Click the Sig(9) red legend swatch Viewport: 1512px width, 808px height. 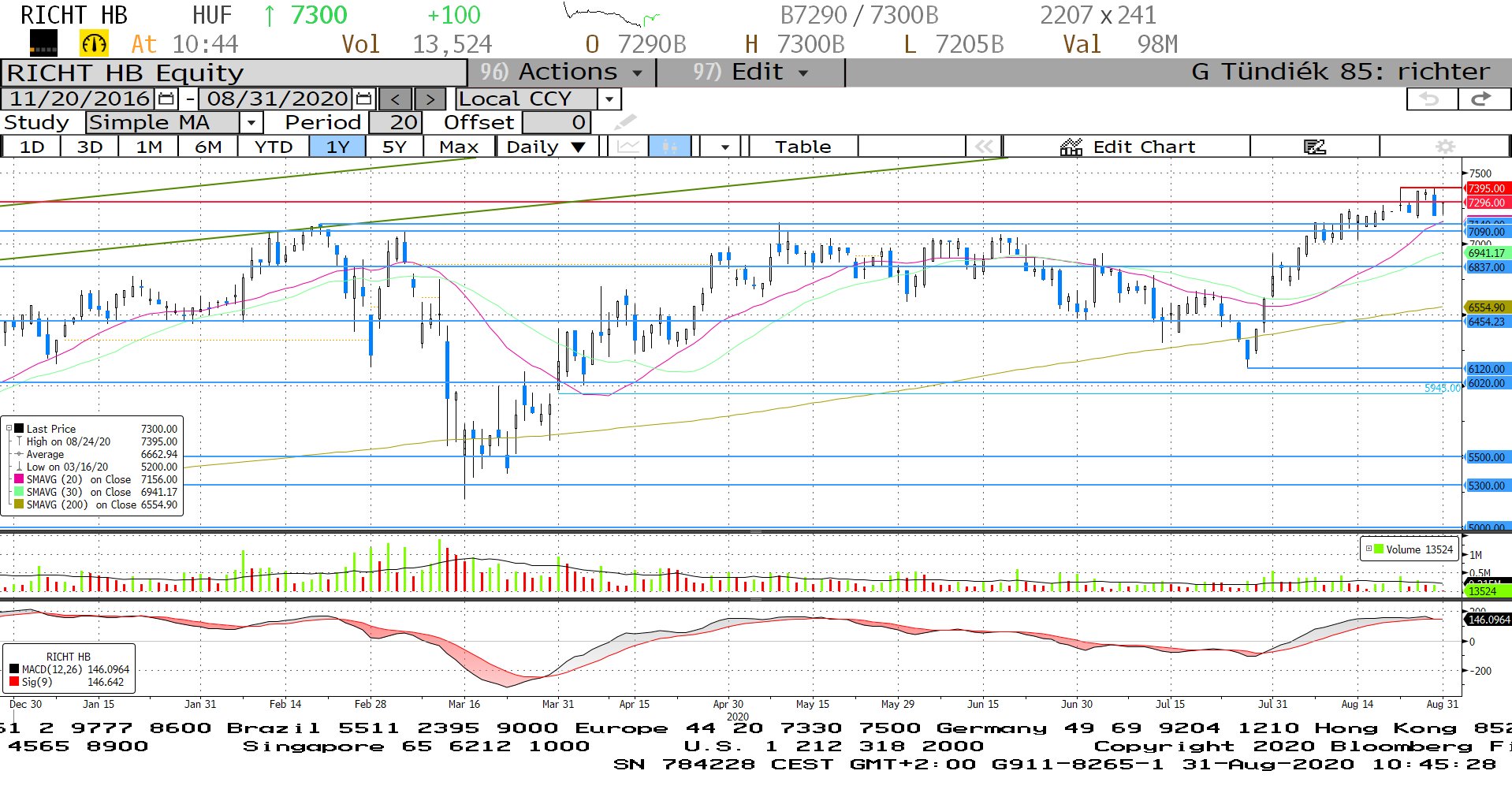click(x=14, y=682)
